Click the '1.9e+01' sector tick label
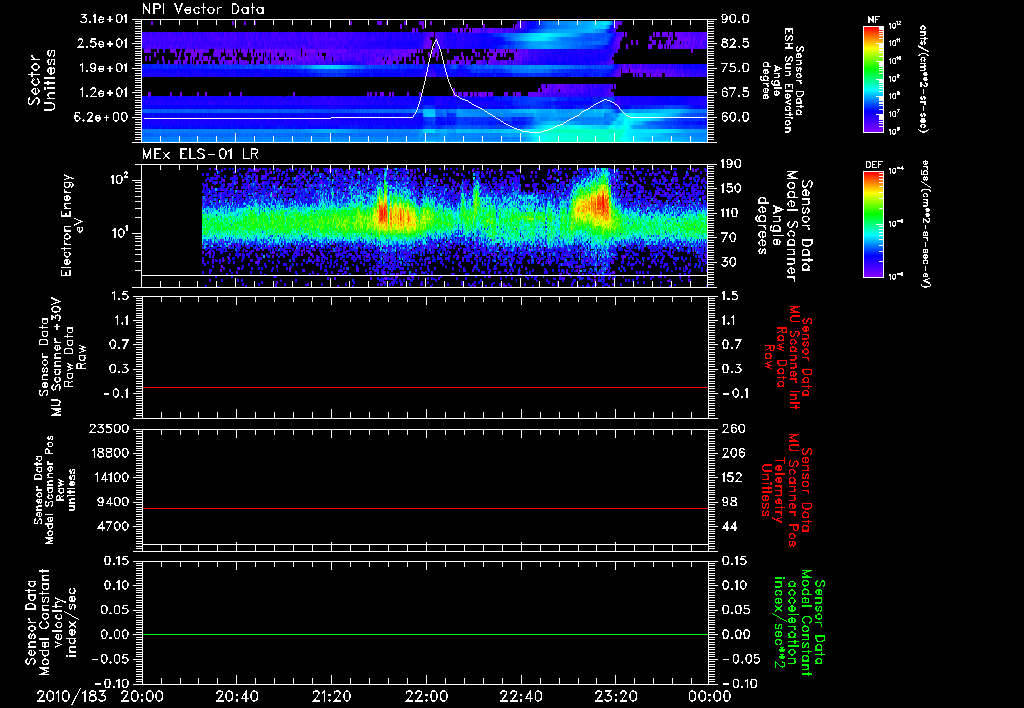Screen dimensions: 1024x708 [106, 68]
